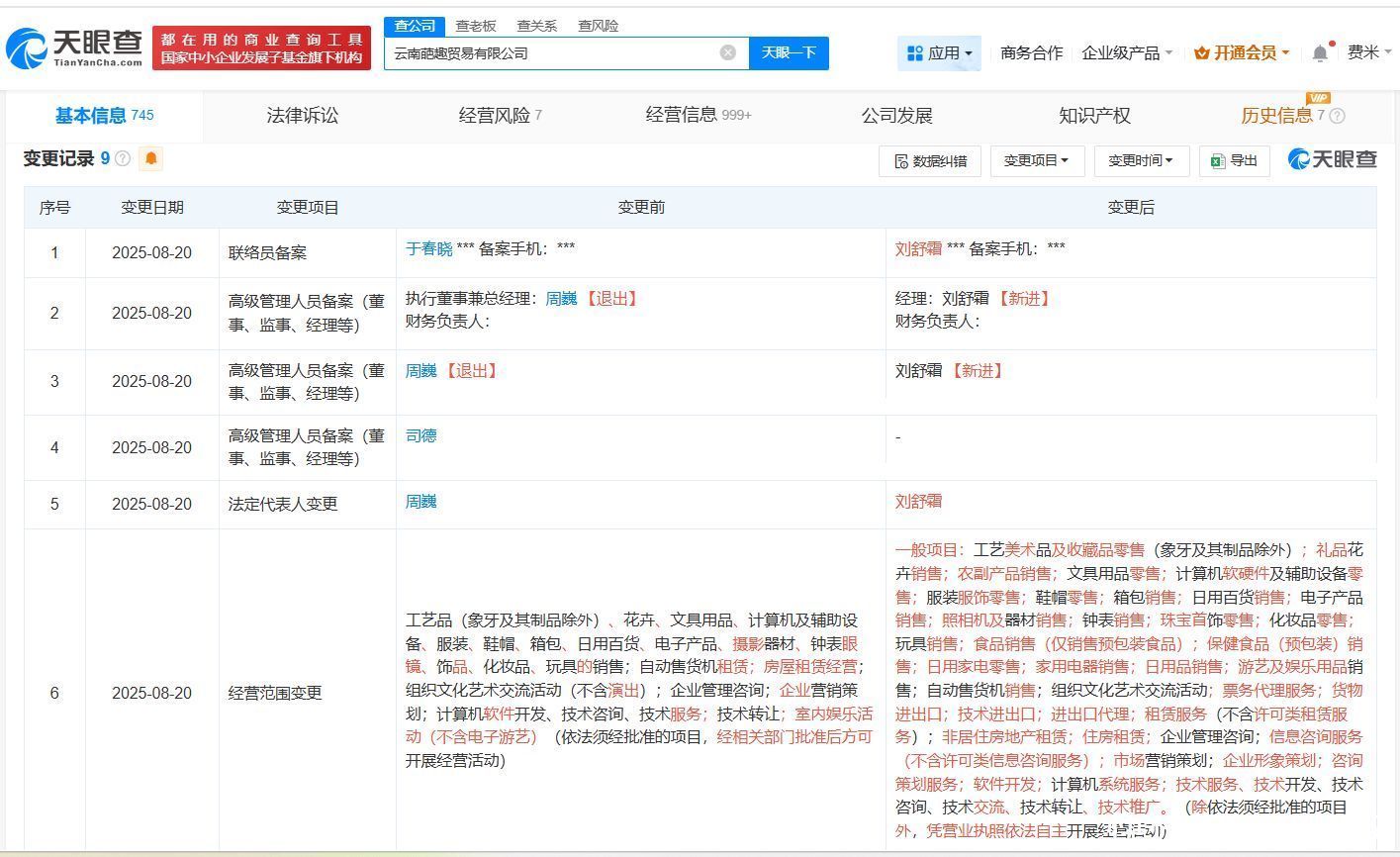Viewport: 1400px width, 857px height.
Task: Click the 数据纠错 data correction button
Action: click(x=930, y=160)
